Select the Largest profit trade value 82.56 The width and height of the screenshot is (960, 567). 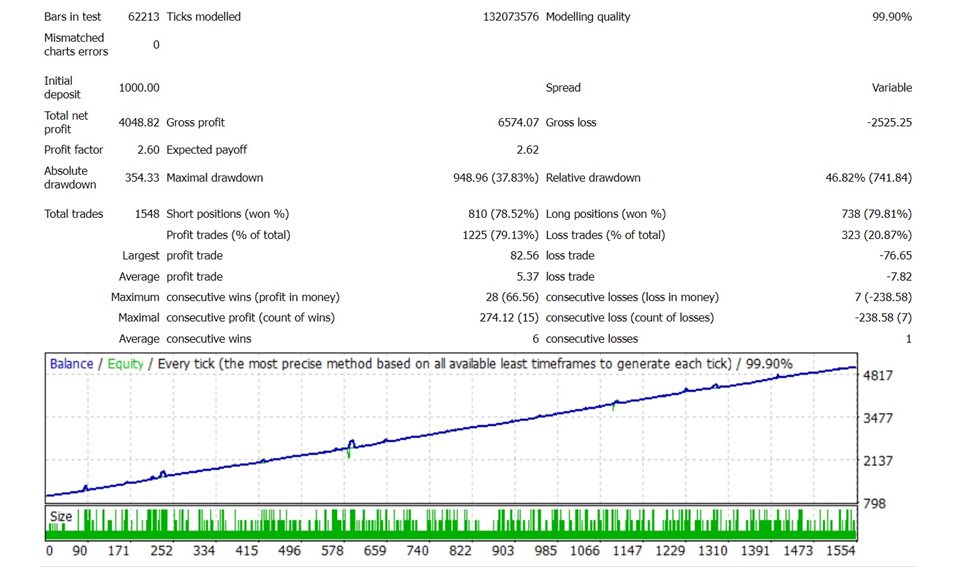[x=524, y=255]
